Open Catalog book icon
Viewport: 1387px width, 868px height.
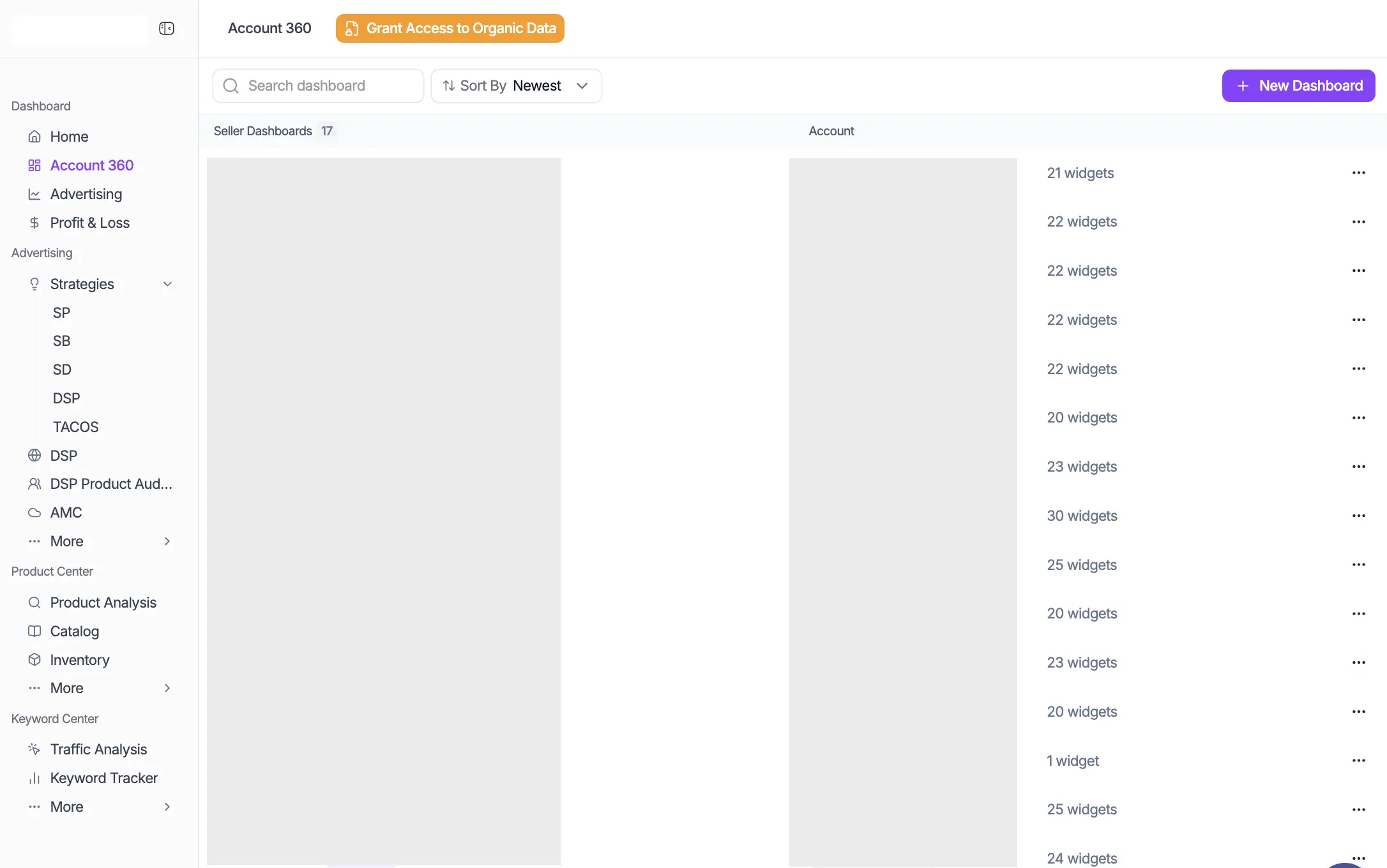pyautogui.click(x=34, y=631)
